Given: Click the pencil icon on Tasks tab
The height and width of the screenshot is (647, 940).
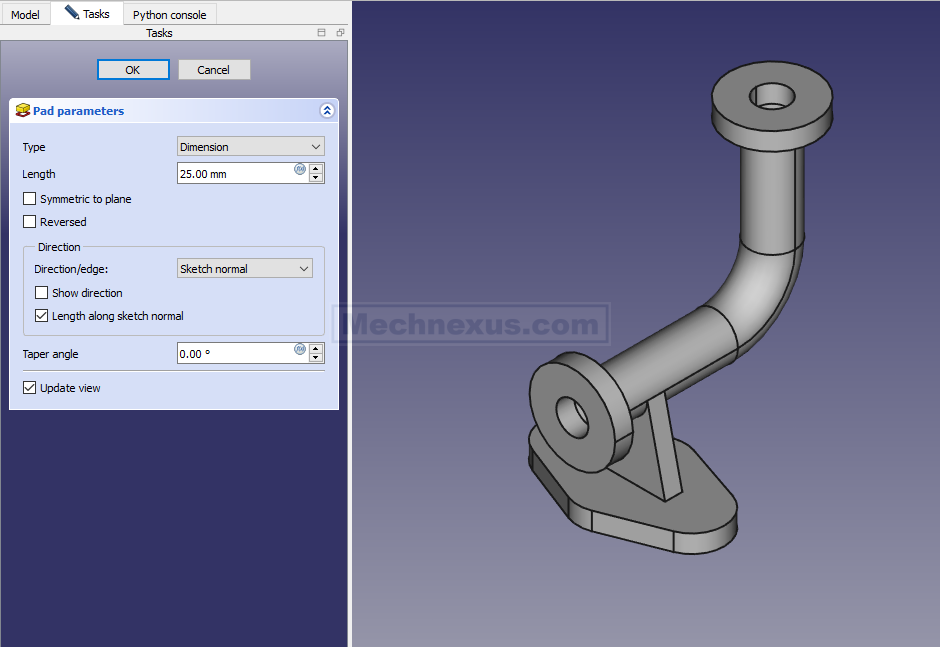Looking at the screenshot, I should pyautogui.click(x=71, y=12).
